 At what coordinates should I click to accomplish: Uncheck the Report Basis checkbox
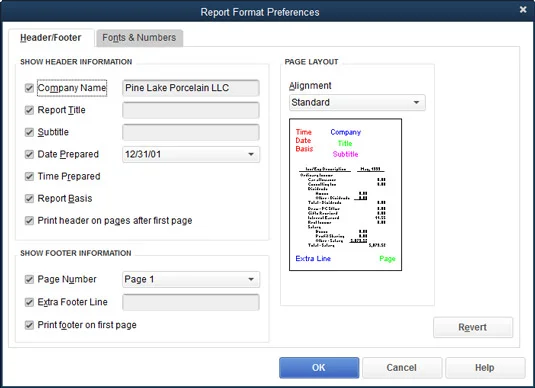tap(29, 199)
